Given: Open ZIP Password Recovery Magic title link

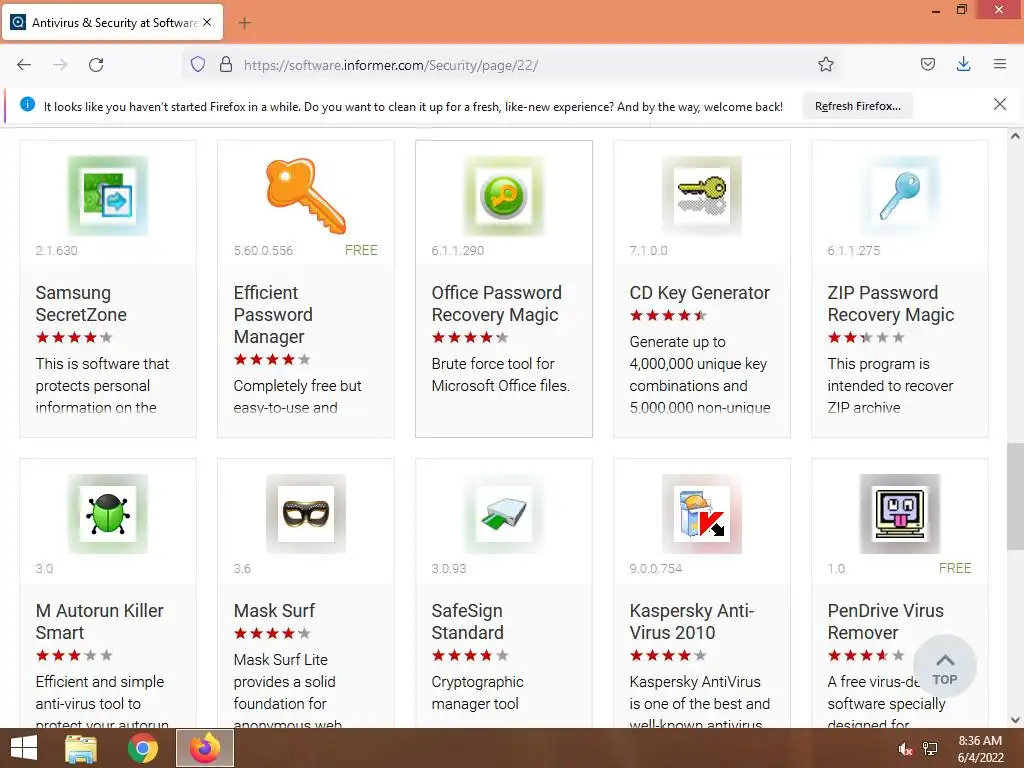Looking at the screenshot, I should coord(891,304).
